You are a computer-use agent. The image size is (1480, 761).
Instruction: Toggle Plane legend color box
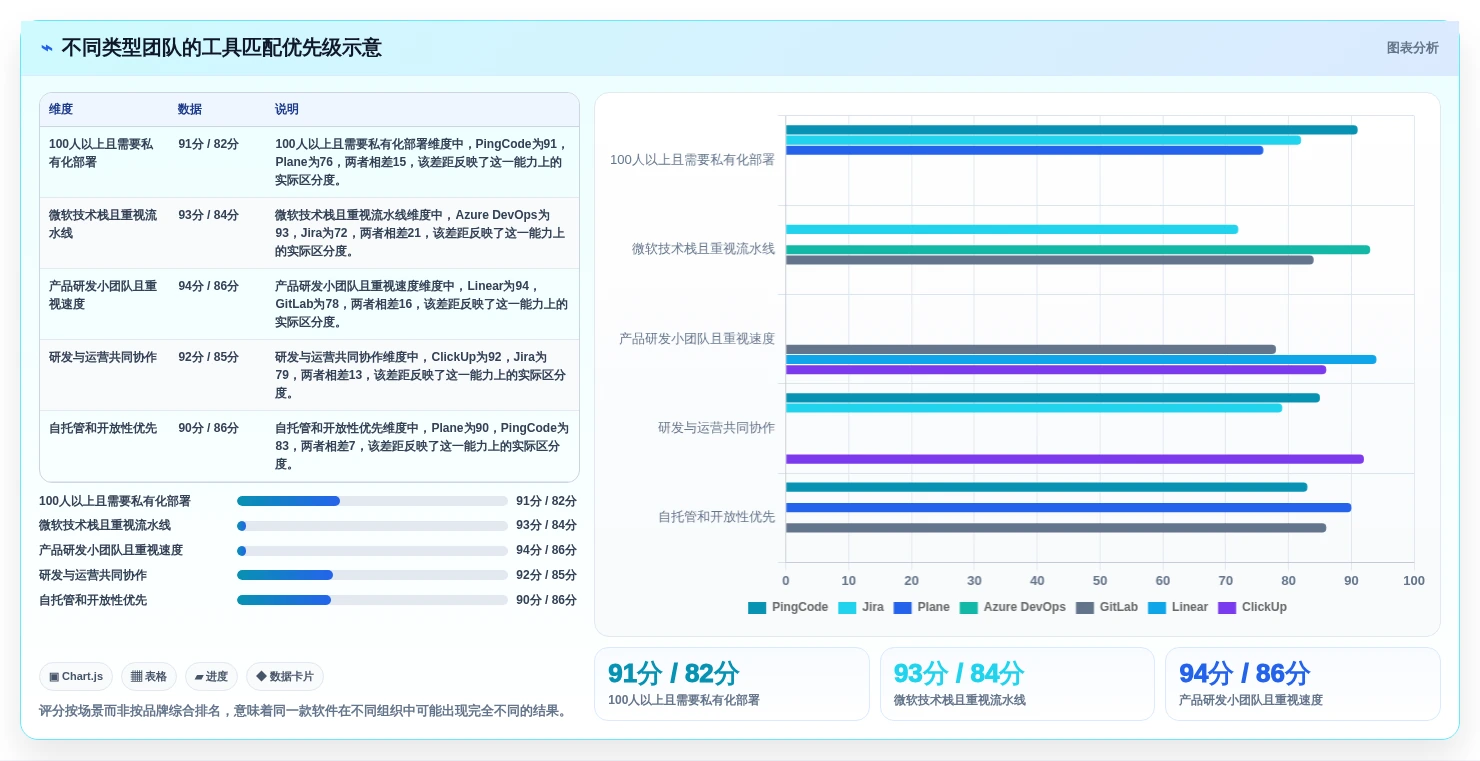click(x=902, y=608)
